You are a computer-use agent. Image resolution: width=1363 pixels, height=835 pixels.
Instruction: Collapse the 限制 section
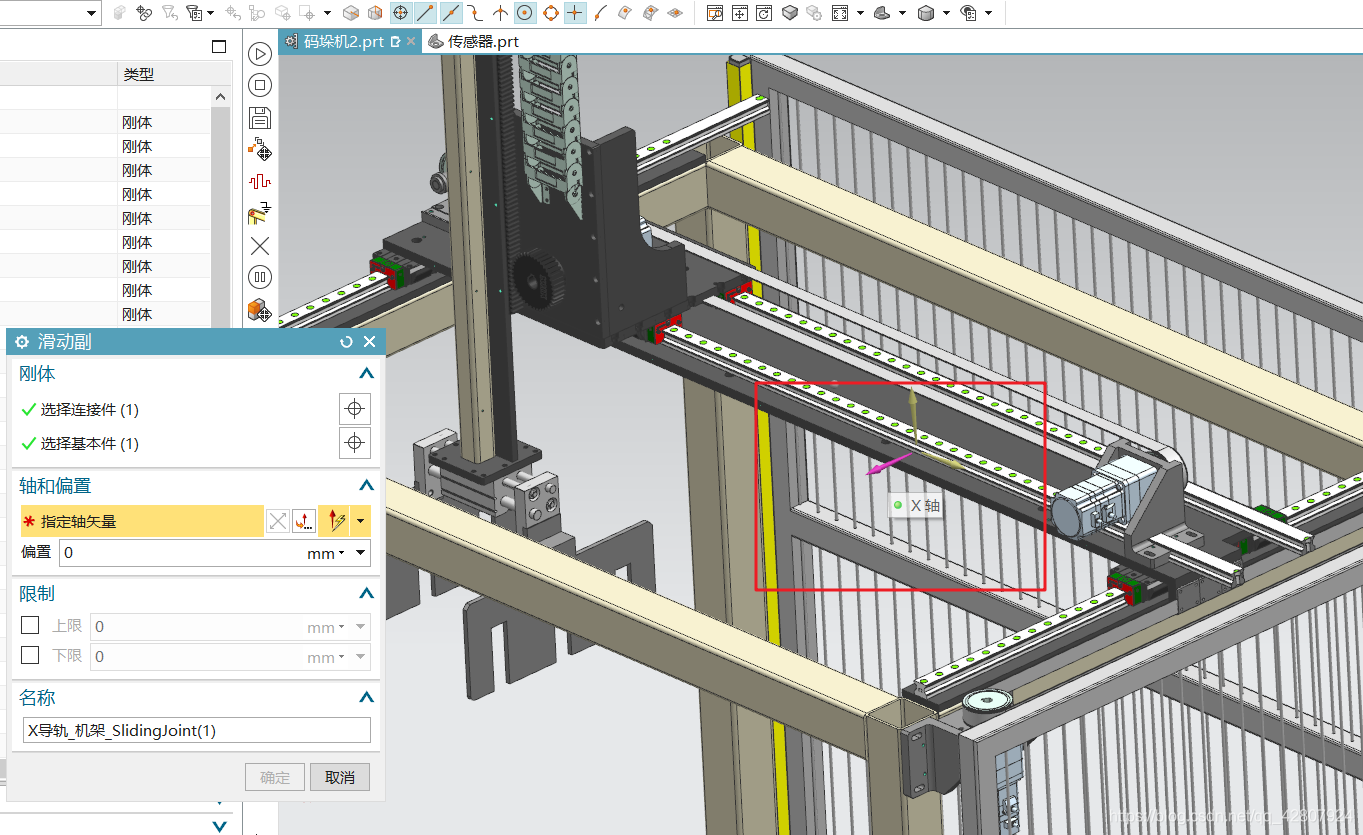pos(366,594)
